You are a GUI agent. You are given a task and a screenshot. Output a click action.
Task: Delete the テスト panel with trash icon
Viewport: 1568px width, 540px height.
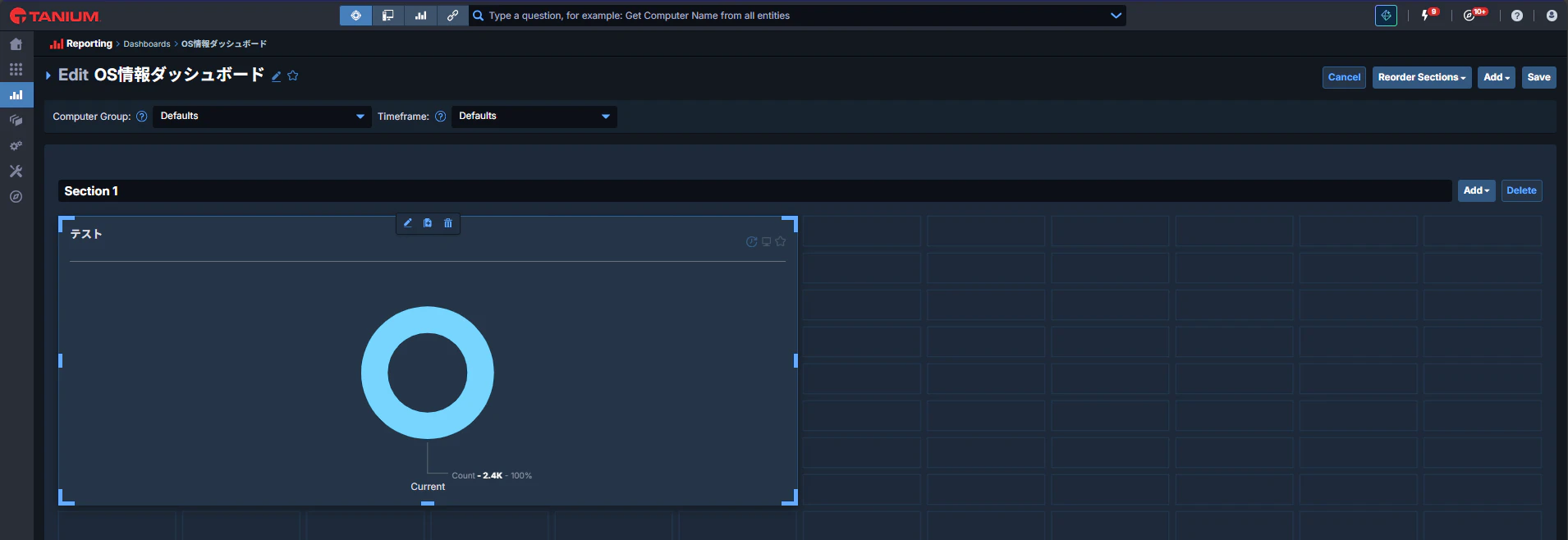click(448, 223)
